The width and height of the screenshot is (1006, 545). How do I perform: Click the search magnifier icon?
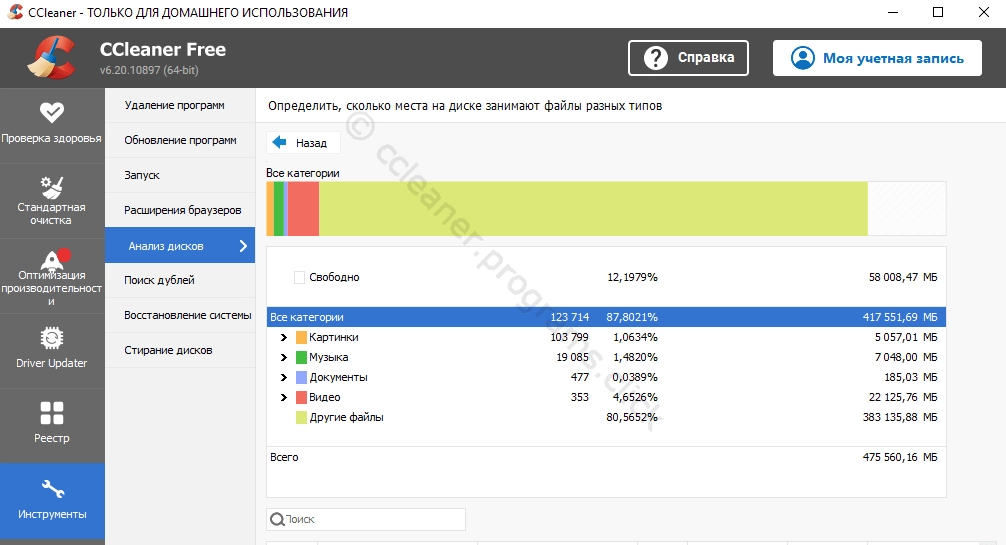[x=276, y=520]
